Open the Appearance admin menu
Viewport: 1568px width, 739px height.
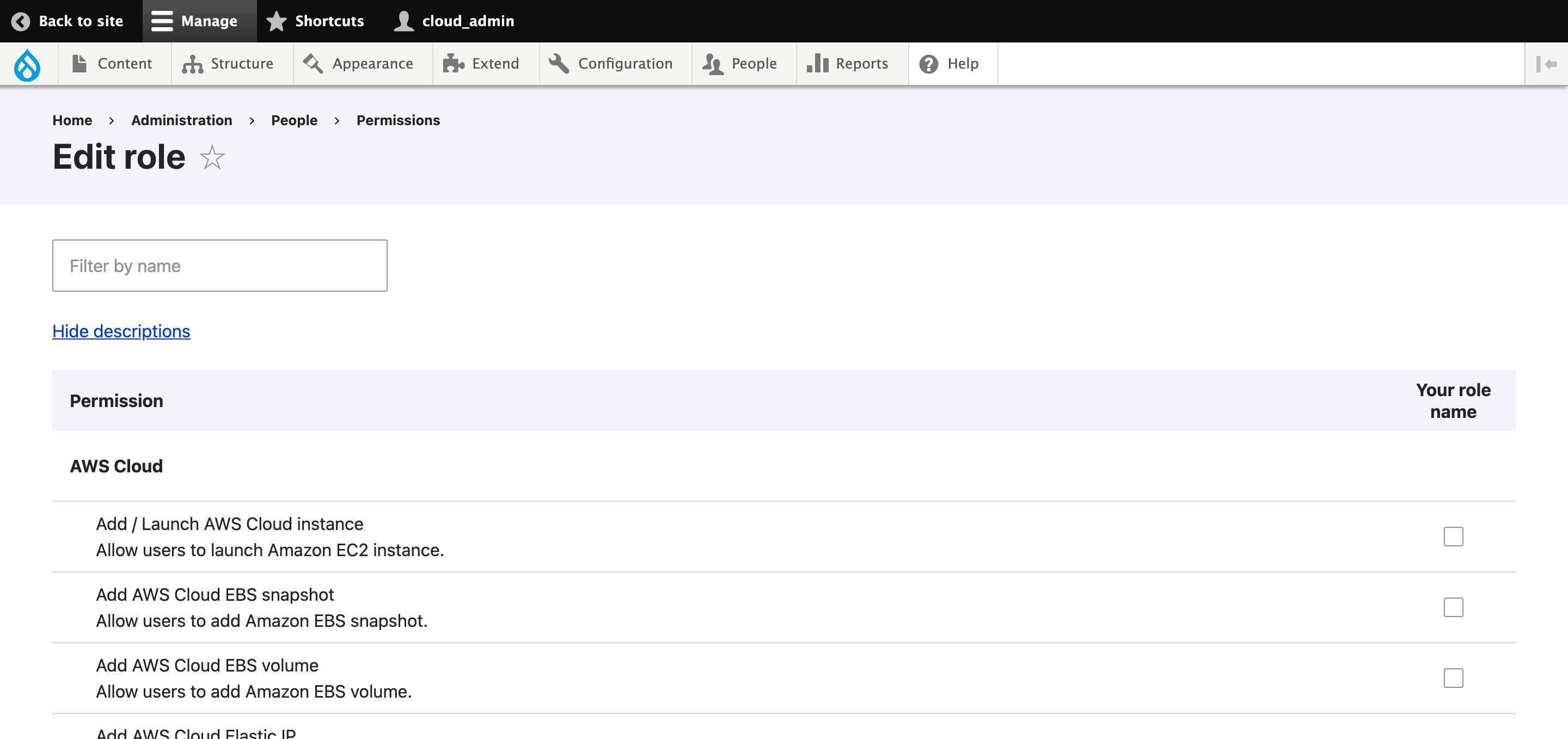tap(359, 64)
